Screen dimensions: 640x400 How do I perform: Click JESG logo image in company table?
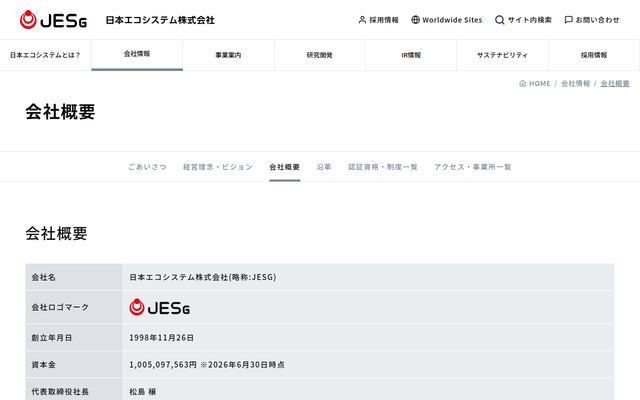[x=160, y=307]
